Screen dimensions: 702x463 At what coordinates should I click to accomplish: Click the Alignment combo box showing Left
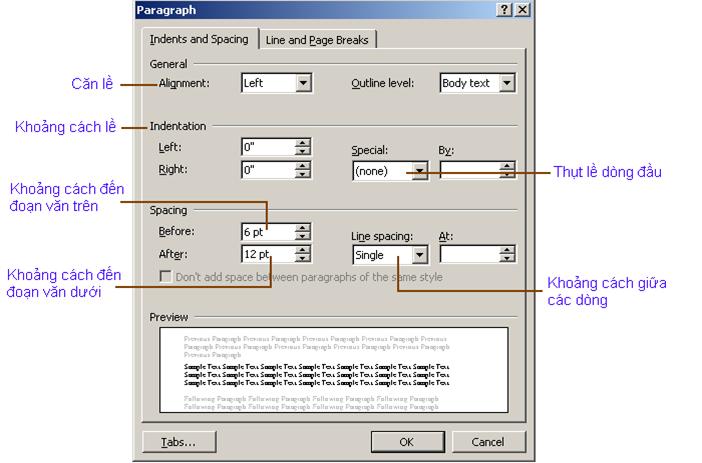coord(277,83)
